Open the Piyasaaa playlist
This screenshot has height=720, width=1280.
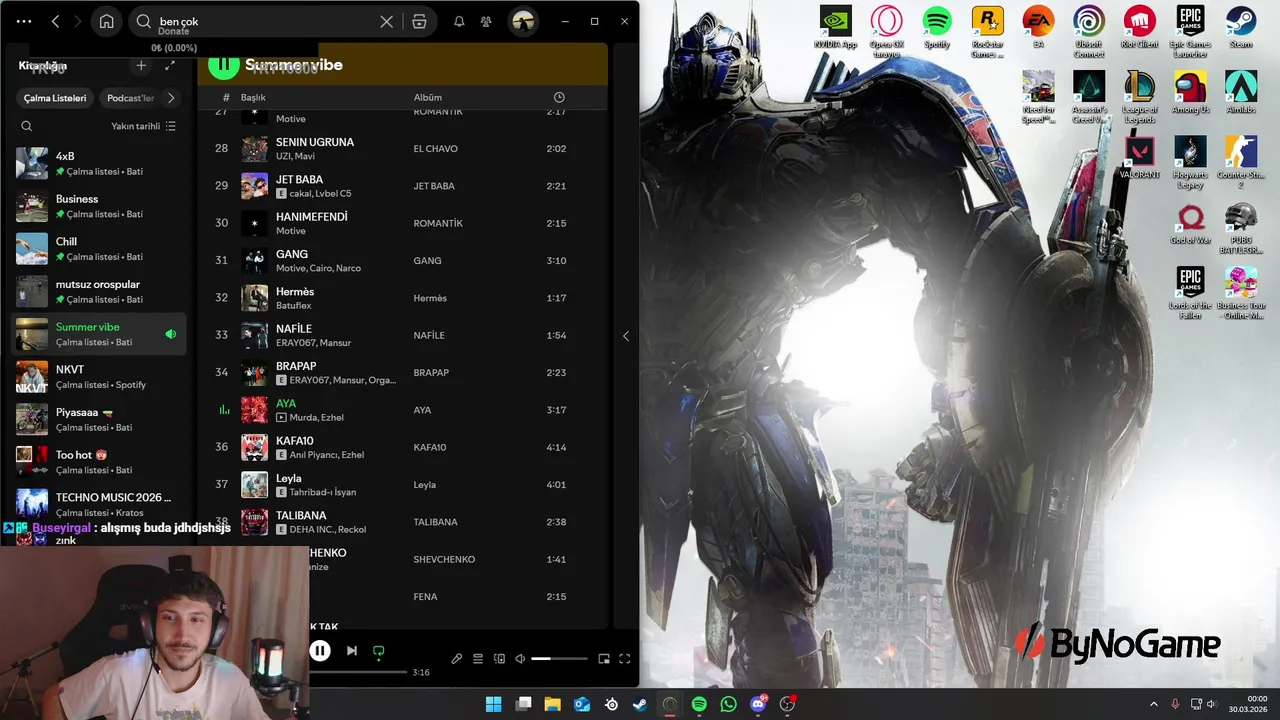tap(97, 419)
